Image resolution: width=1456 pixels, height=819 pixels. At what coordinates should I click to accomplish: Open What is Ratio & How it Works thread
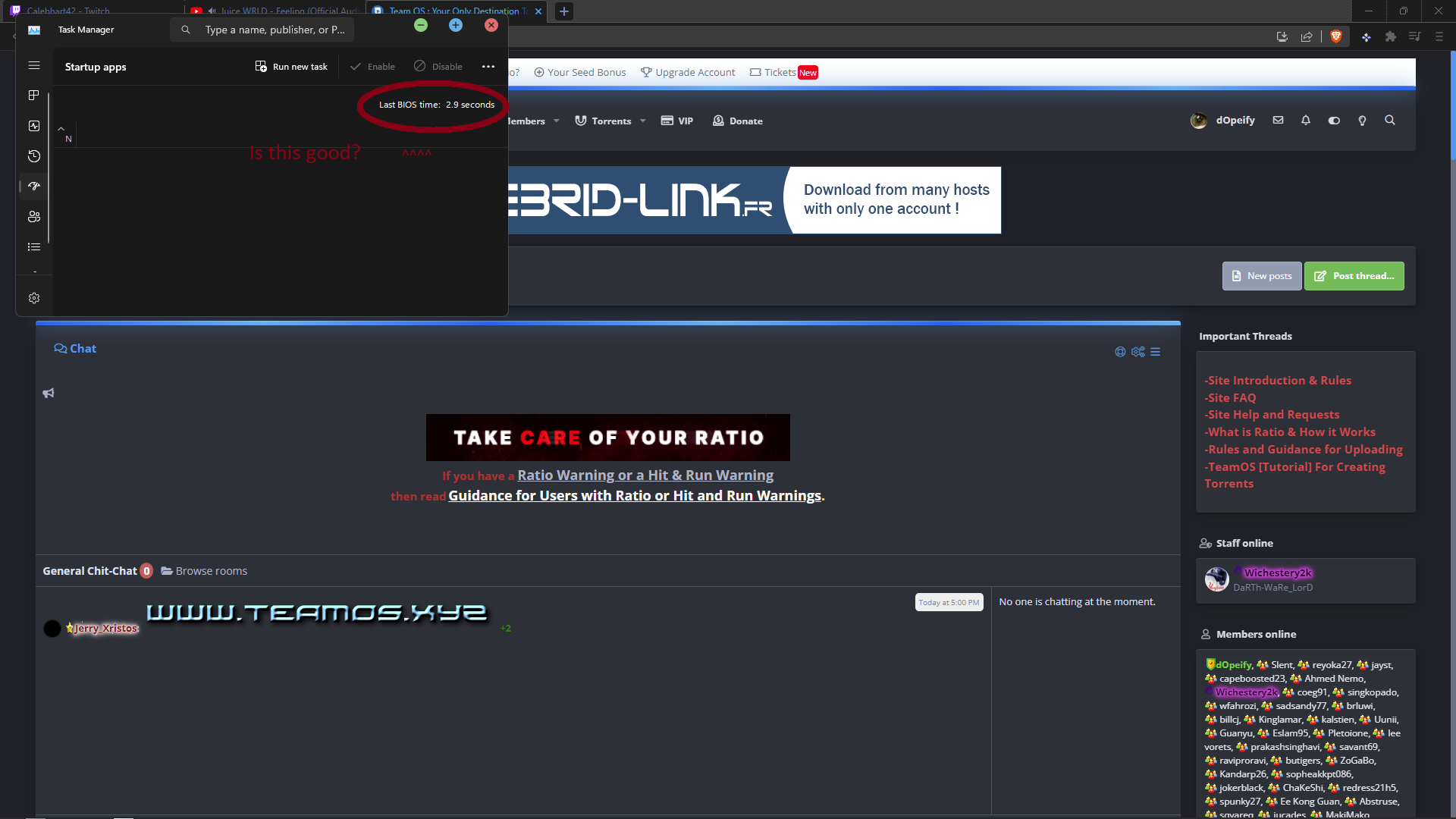point(1290,432)
